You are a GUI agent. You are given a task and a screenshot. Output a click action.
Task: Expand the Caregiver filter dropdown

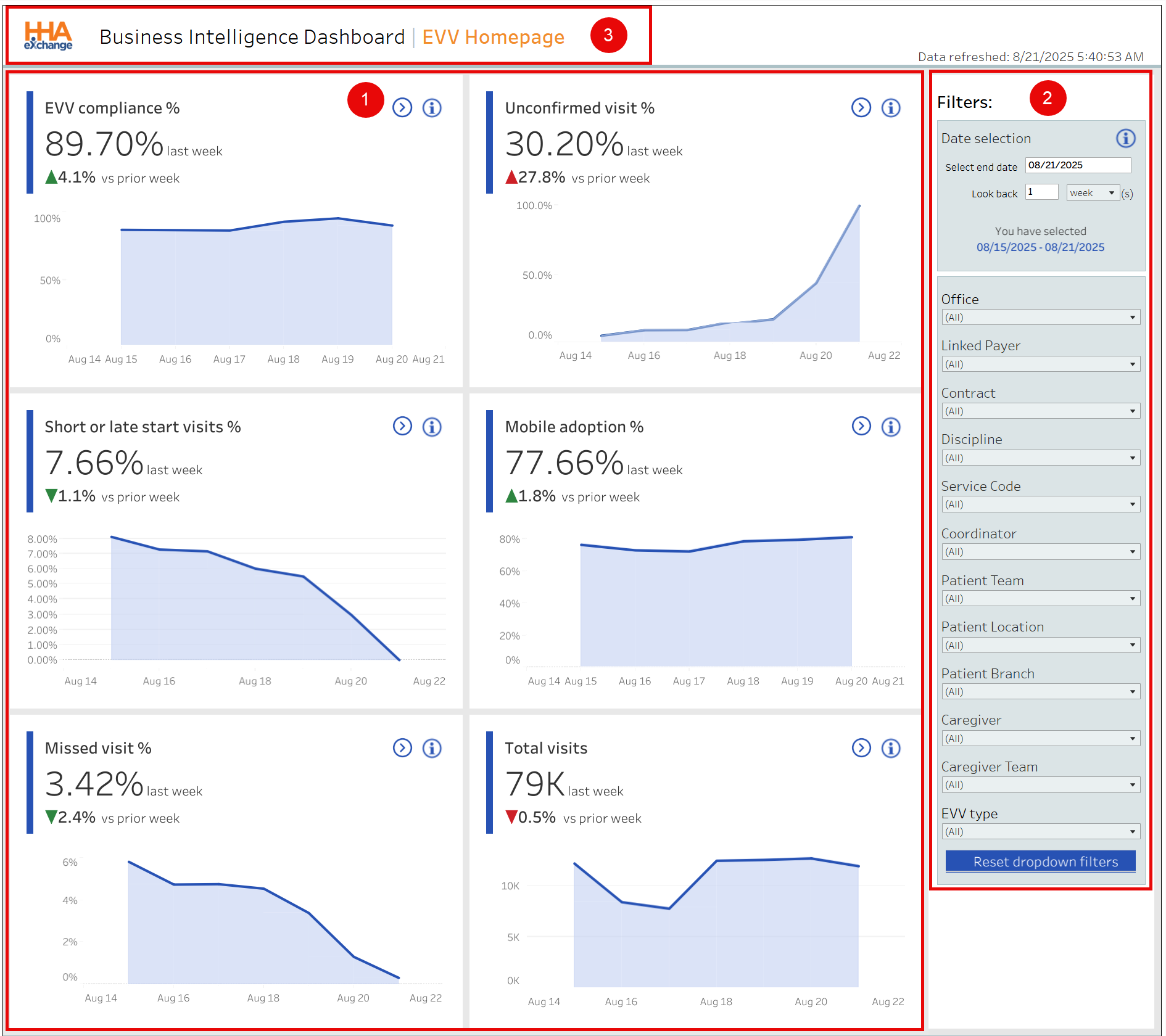(x=1041, y=739)
